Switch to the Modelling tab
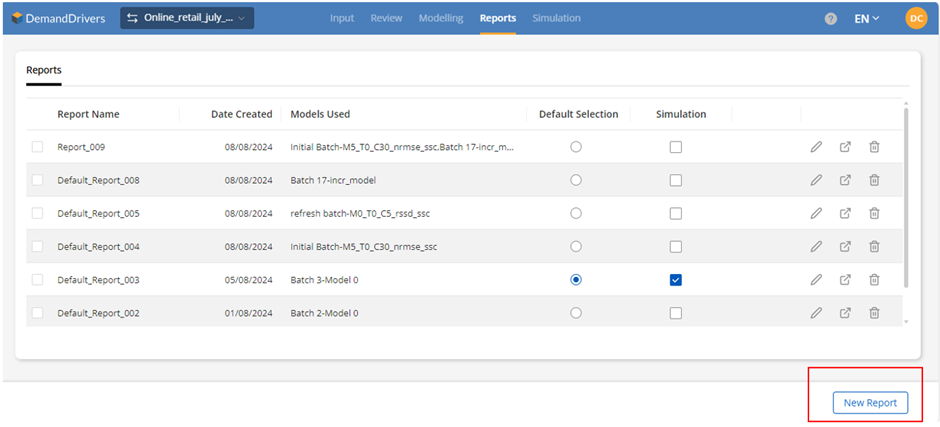This screenshot has height=427, width=940. coord(441,18)
